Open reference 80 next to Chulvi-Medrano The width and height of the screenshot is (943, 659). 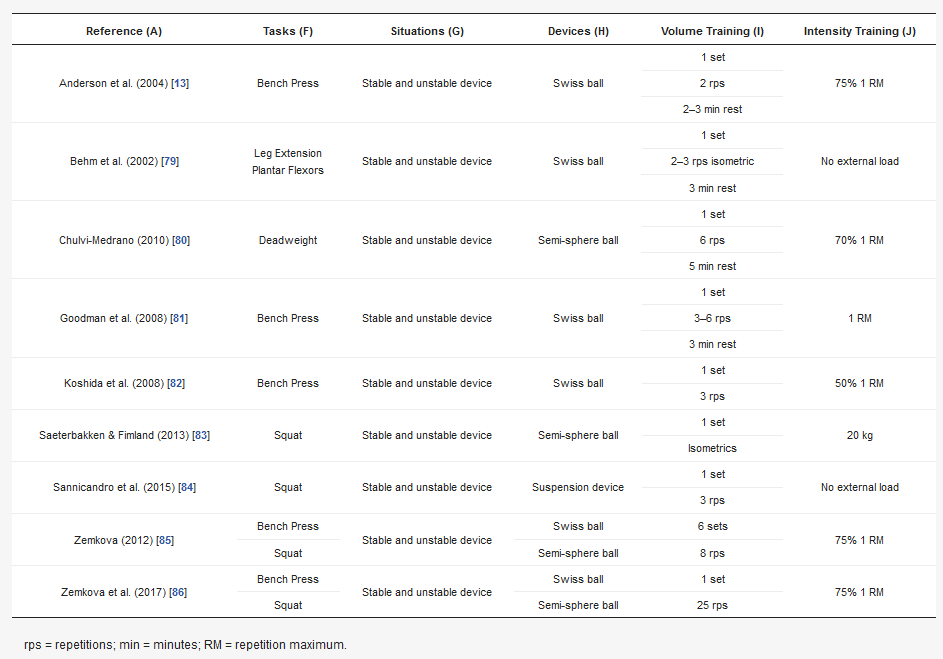pyautogui.click(x=181, y=241)
